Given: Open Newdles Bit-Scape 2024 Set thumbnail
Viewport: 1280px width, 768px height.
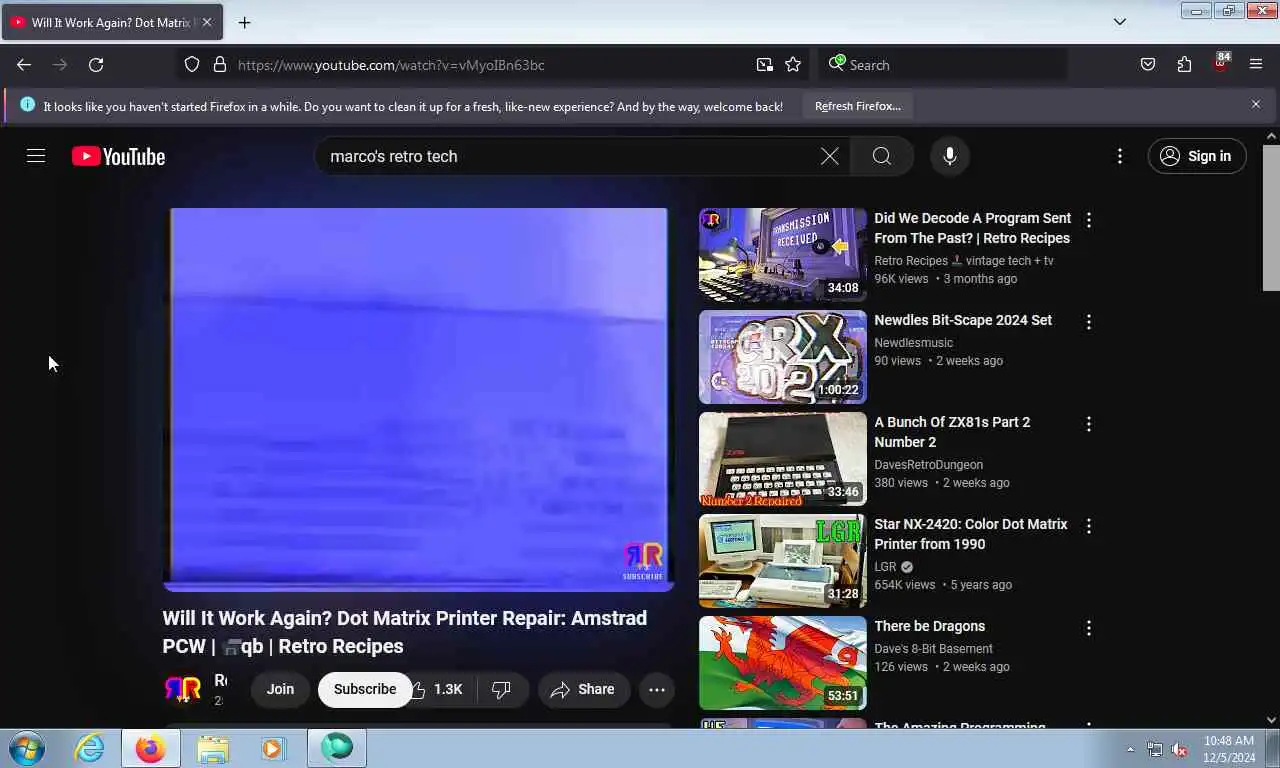Looking at the screenshot, I should [783, 357].
